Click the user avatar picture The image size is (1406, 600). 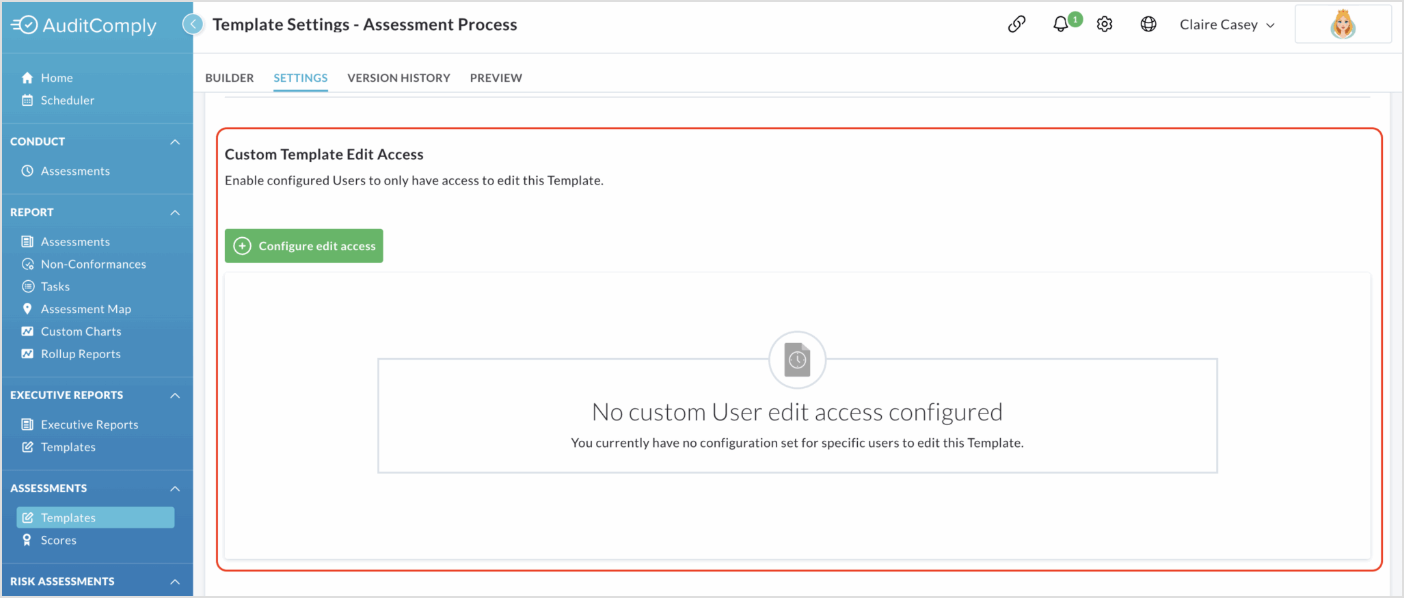(x=1343, y=25)
